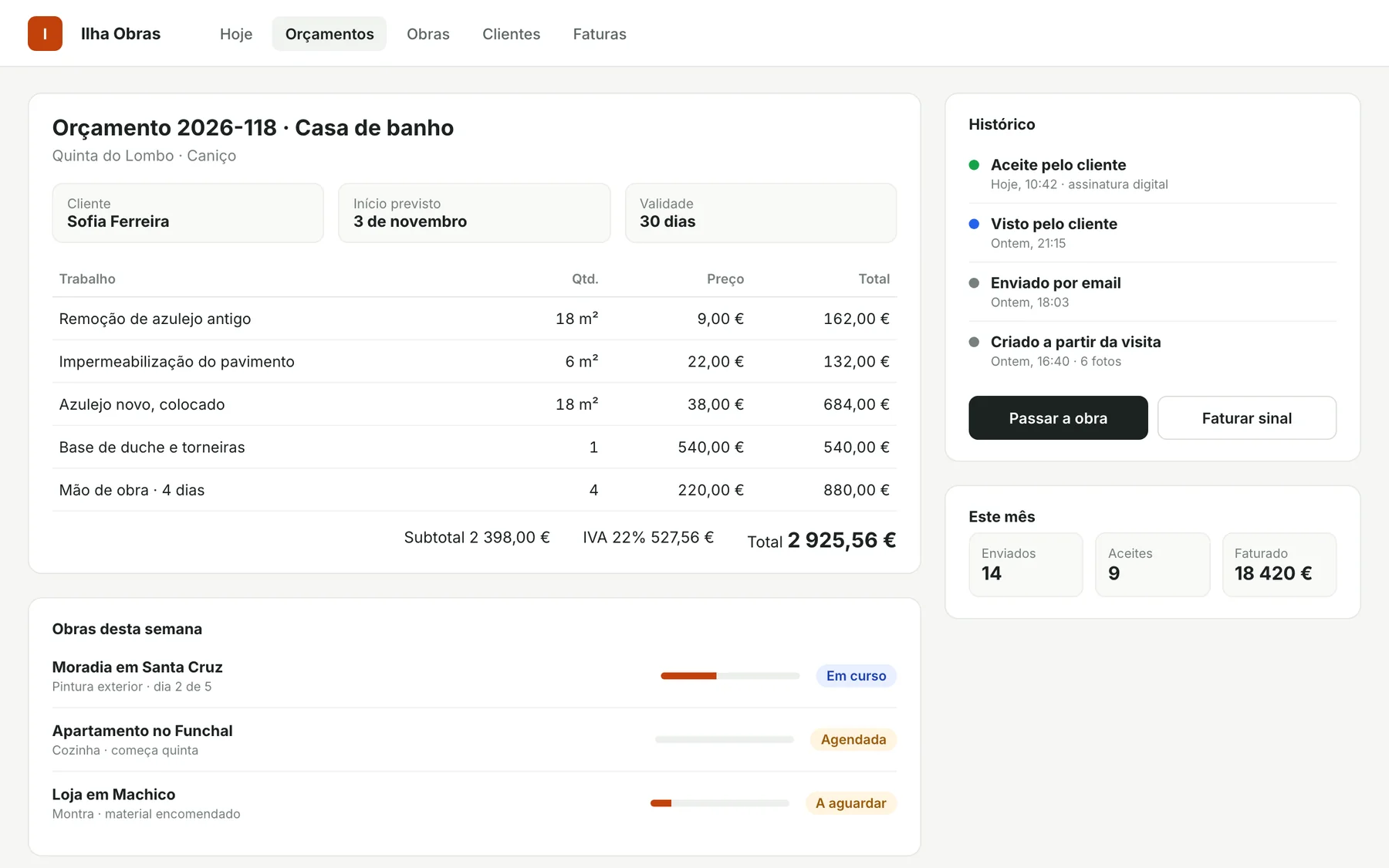Click the Passar a obra button
The height and width of the screenshot is (868, 1389).
[1058, 418]
